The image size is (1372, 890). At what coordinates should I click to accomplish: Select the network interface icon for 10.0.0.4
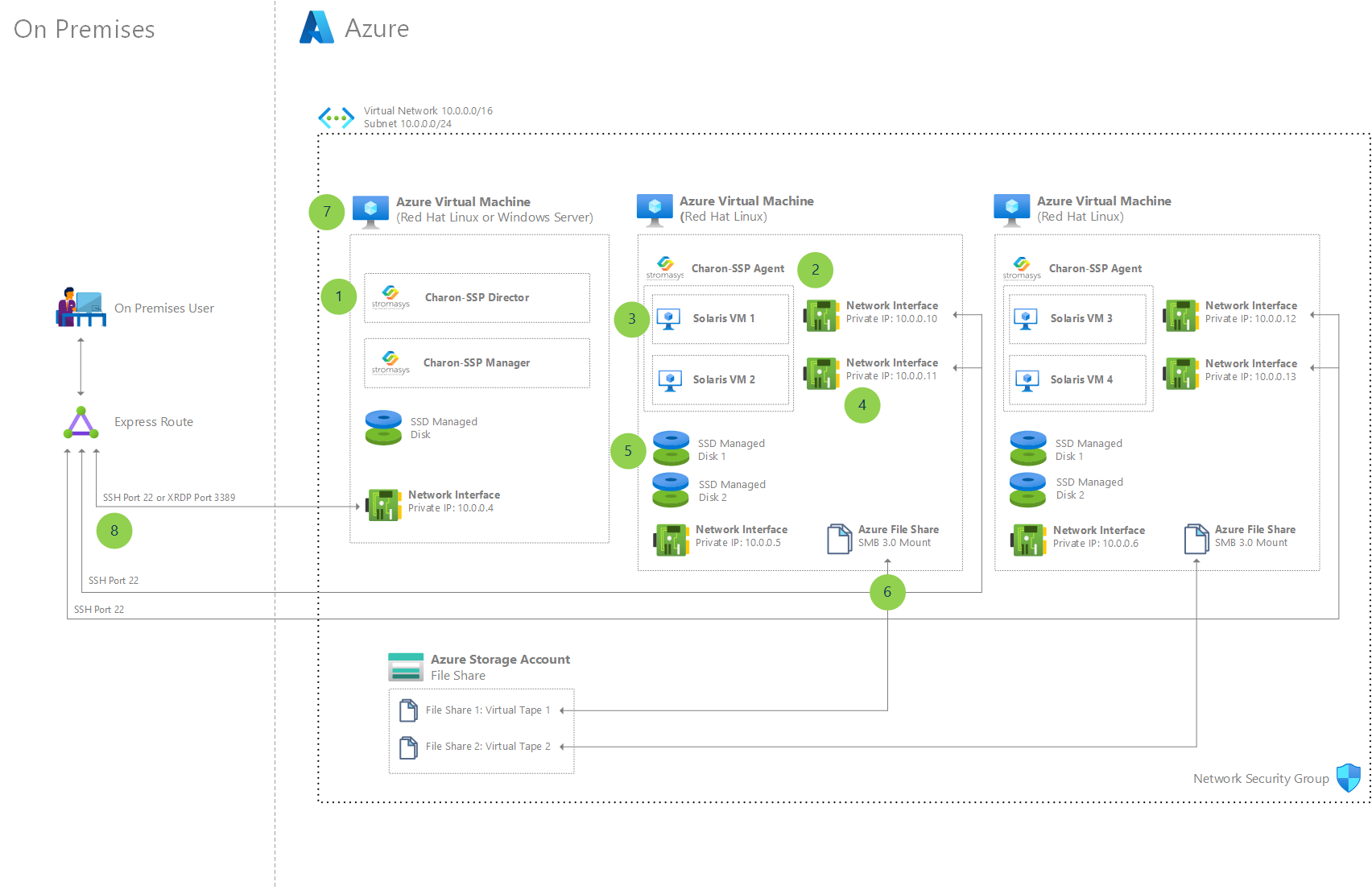coord(383,505)
